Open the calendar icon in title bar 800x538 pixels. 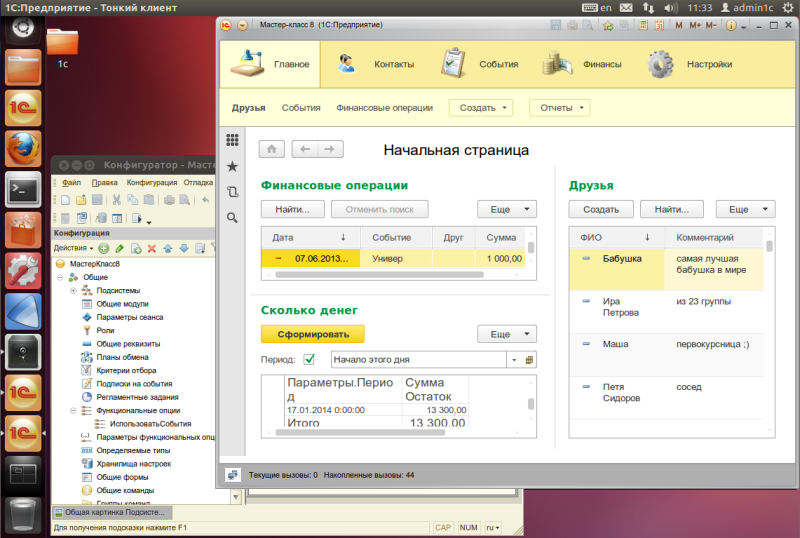pos(659,25)
